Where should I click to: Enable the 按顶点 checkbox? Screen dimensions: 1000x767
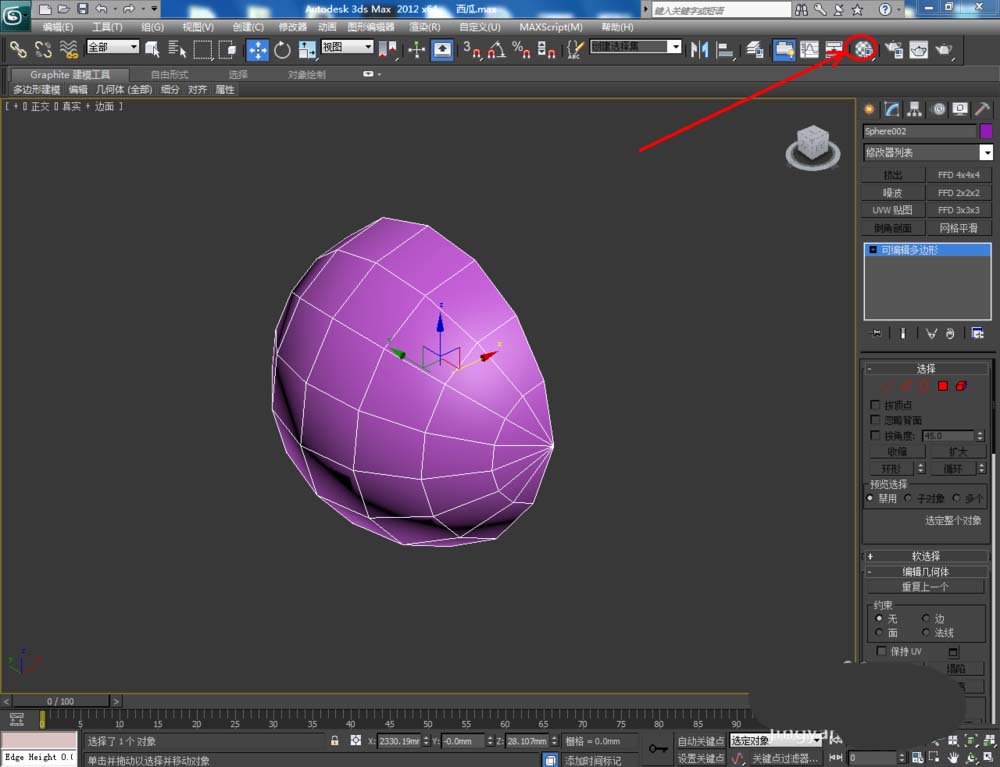click(x=876, y=405)
